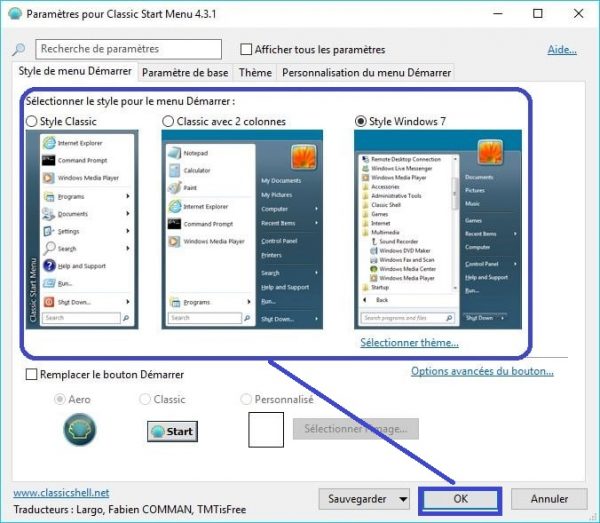Click Shut Down arrow in two-column preview

pyautogui.click(x=316, y=319)
